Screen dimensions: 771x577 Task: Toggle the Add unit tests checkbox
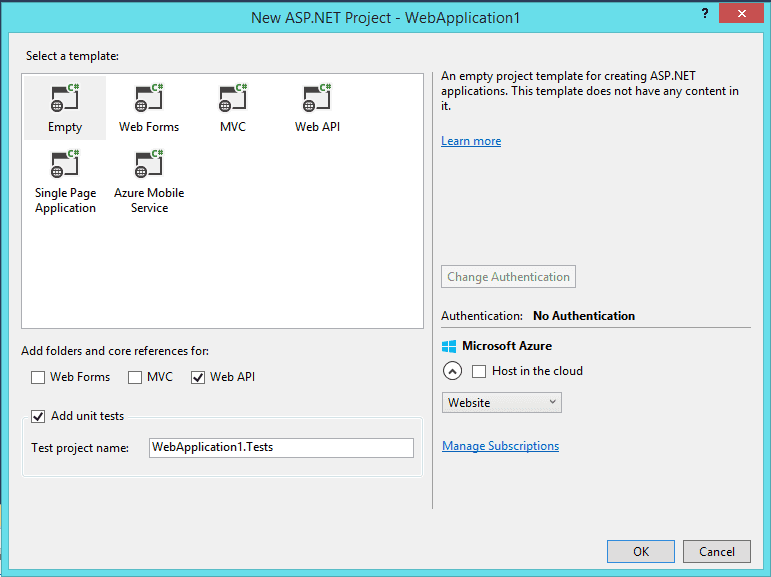(x=38, y=416)
